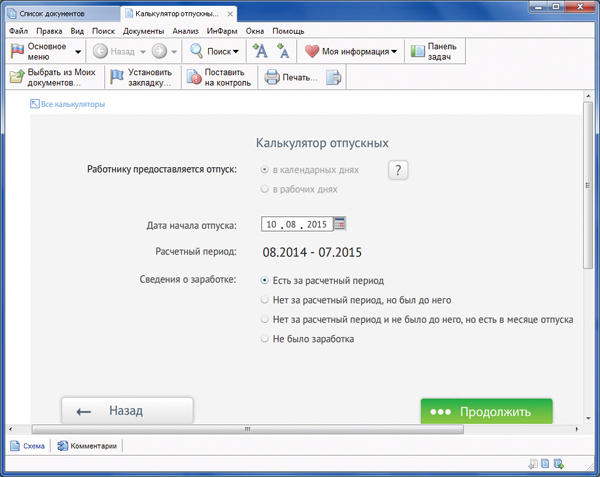Select 'Не было заработка' radio button
Image resolution: width=600 pixels, height=477 pixels.
tap(264, 339)
